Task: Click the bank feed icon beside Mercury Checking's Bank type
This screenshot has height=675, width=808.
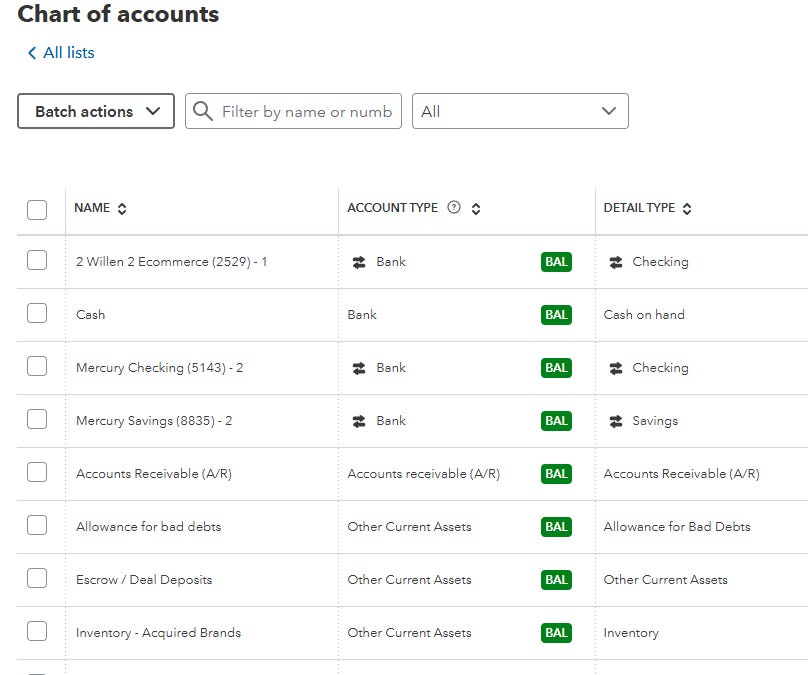Action: [359, 368]
